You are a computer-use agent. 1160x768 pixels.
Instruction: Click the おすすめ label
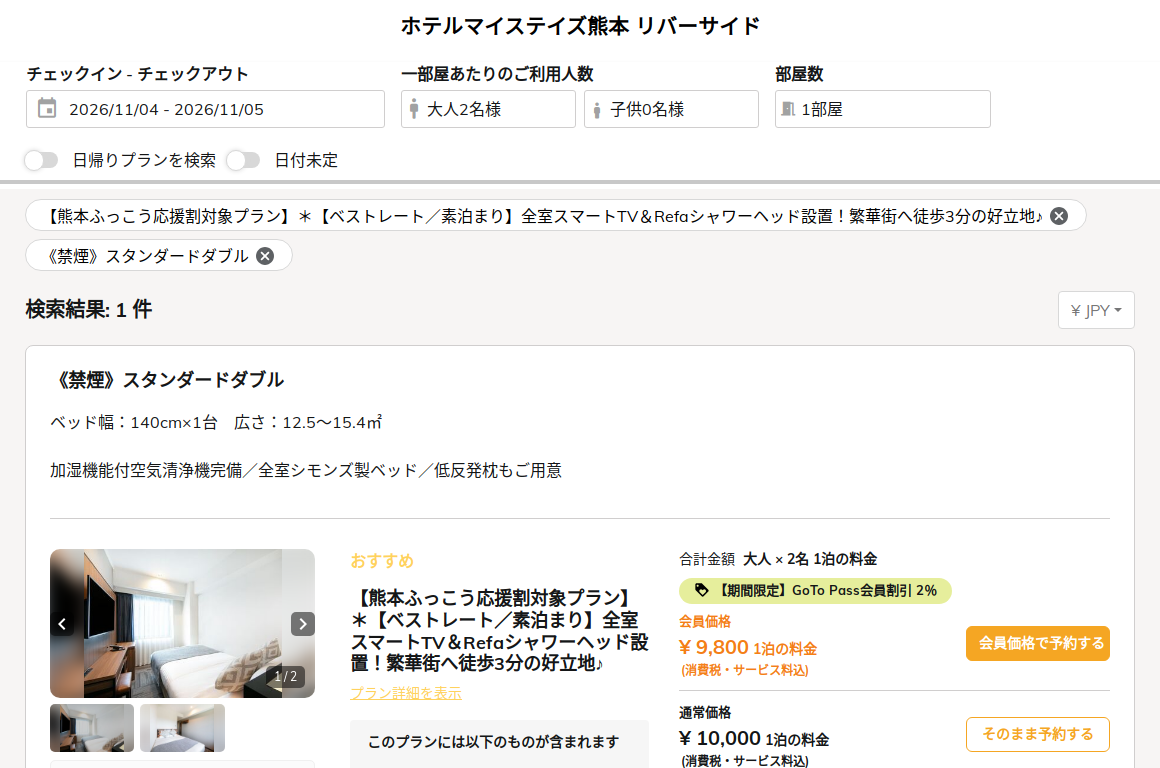pos(382,561)
